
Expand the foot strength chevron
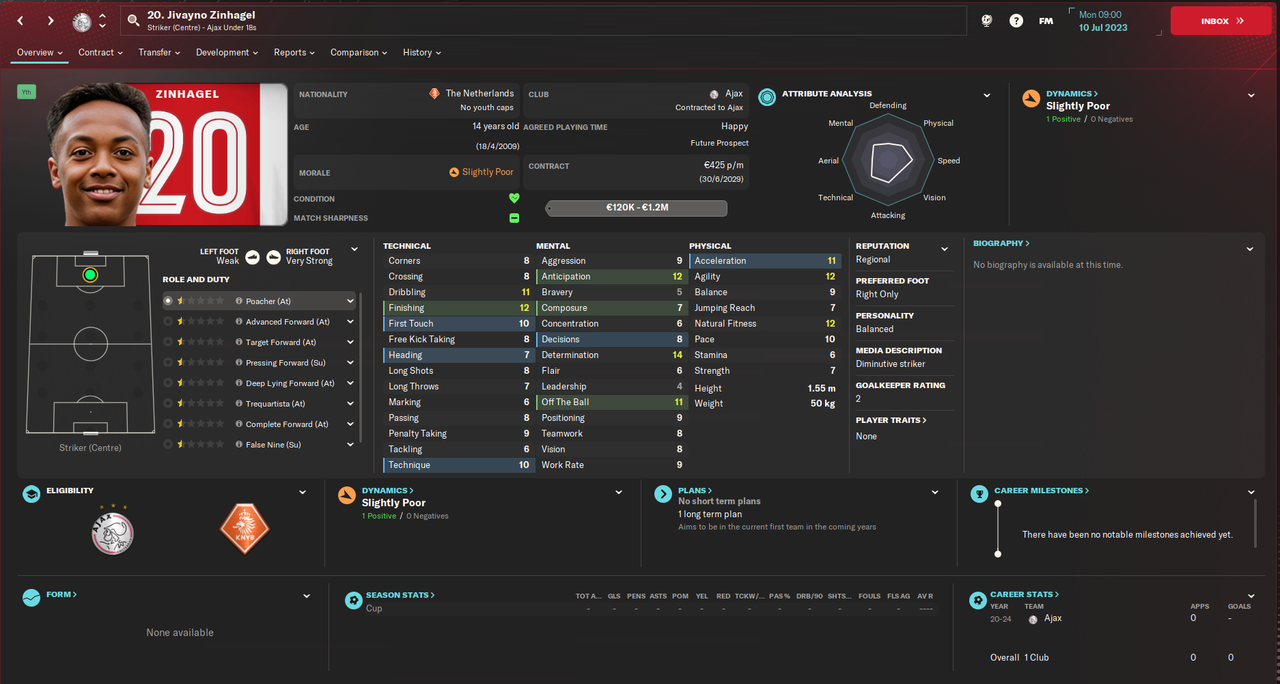pyautogui.click(x=354, y=249)
